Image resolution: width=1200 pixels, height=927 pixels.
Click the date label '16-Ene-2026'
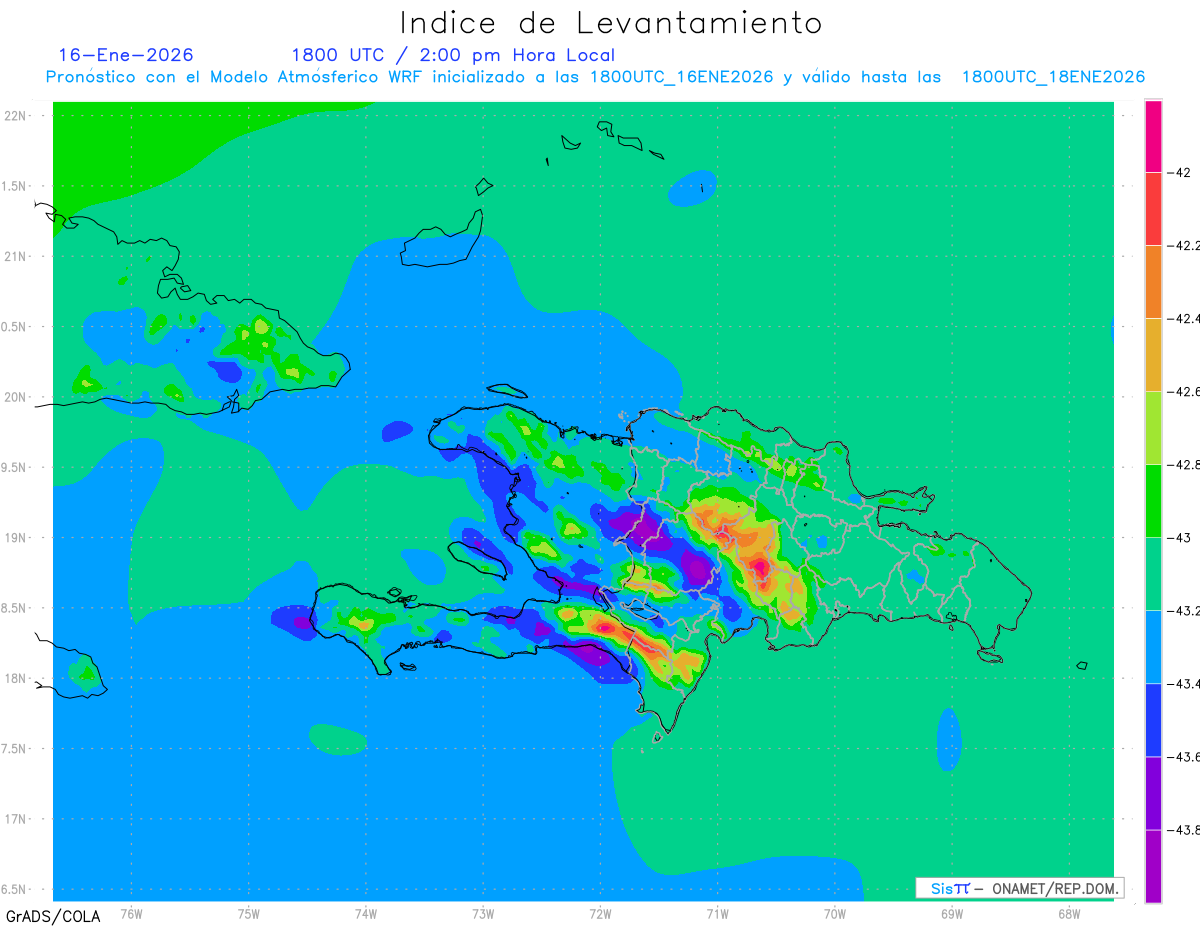point(126,55)
